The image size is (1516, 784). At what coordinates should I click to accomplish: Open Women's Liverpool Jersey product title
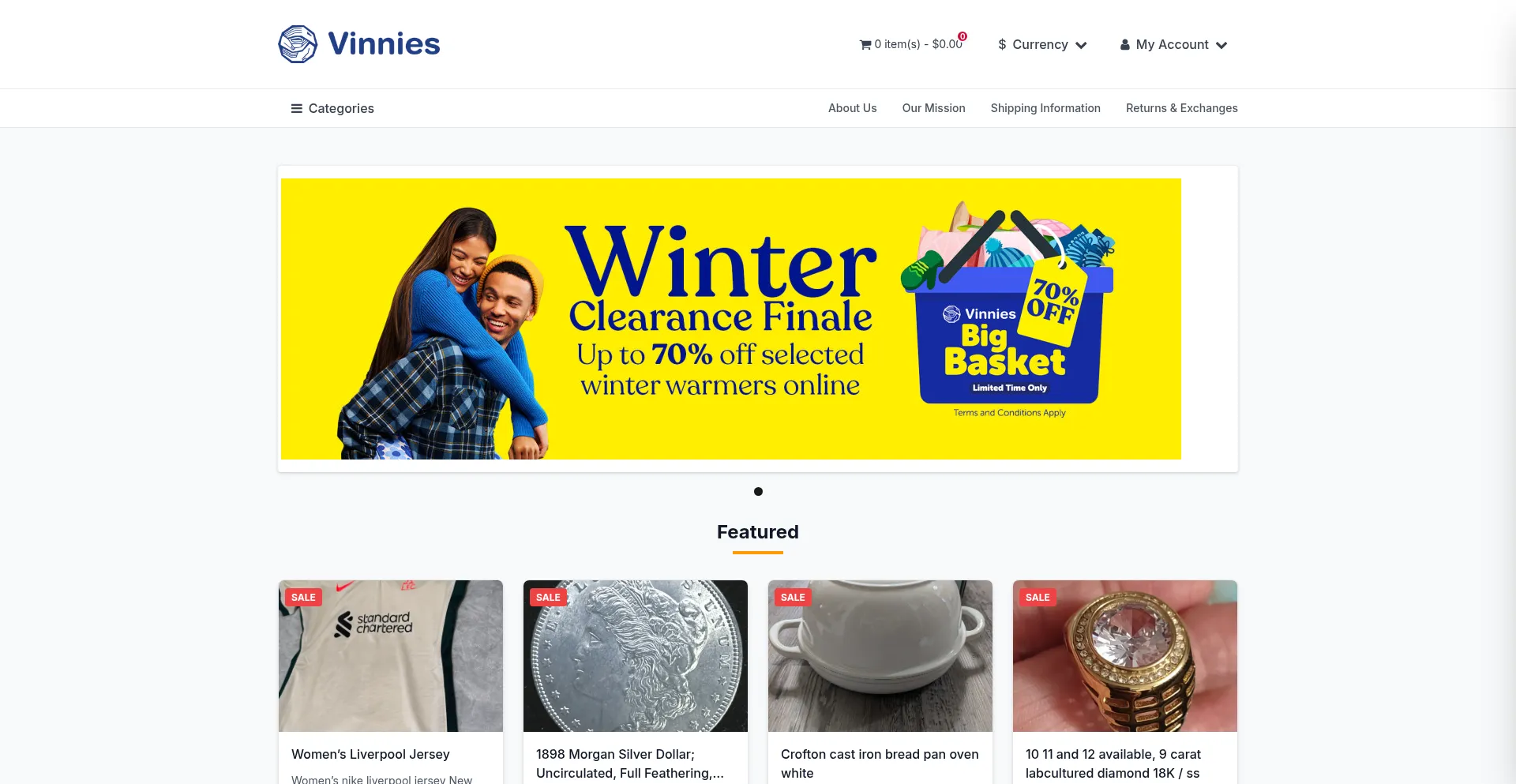370,754
